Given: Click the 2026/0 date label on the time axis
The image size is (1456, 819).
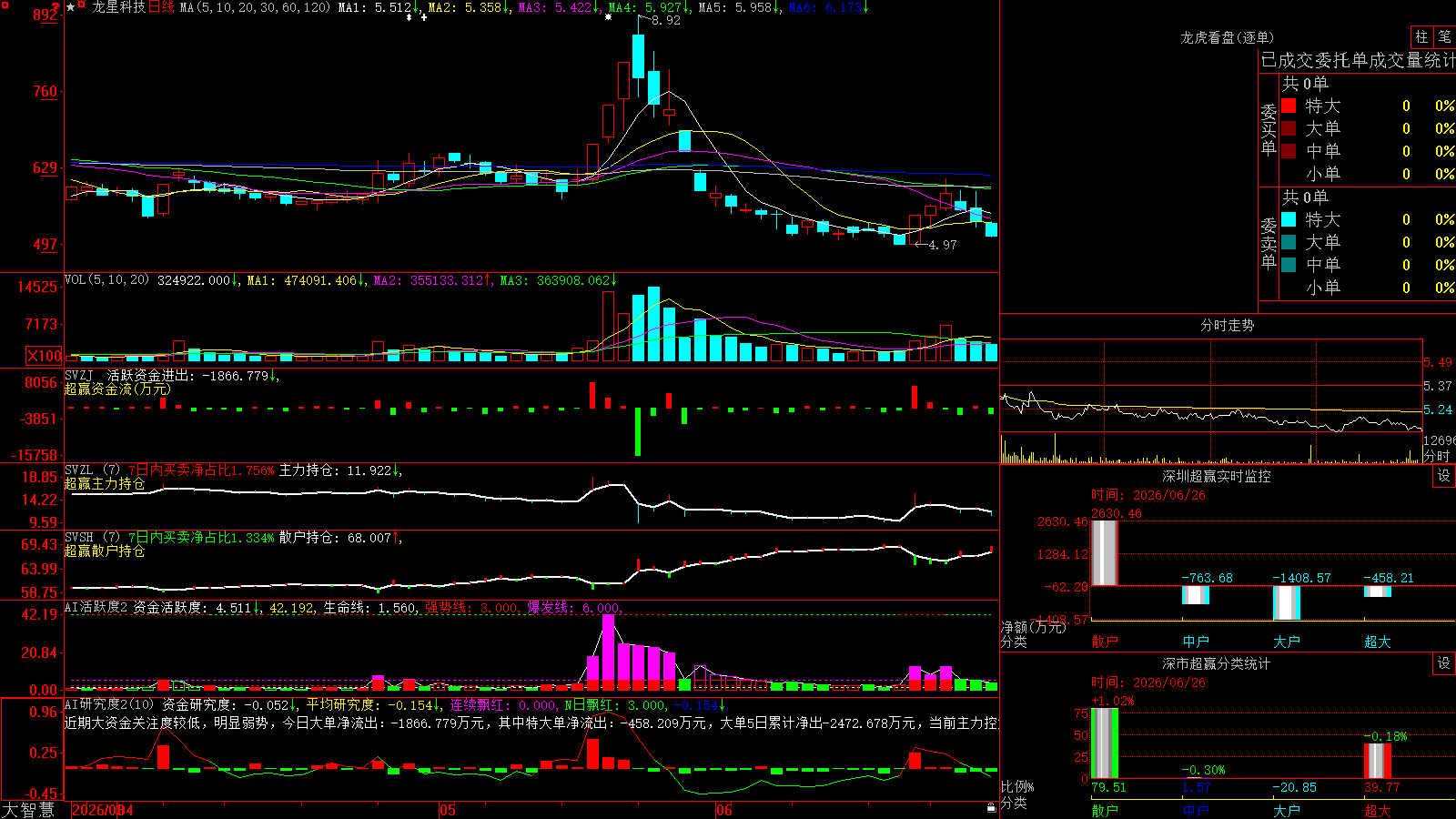Looking at the screenshot, I should pos(96,810).
